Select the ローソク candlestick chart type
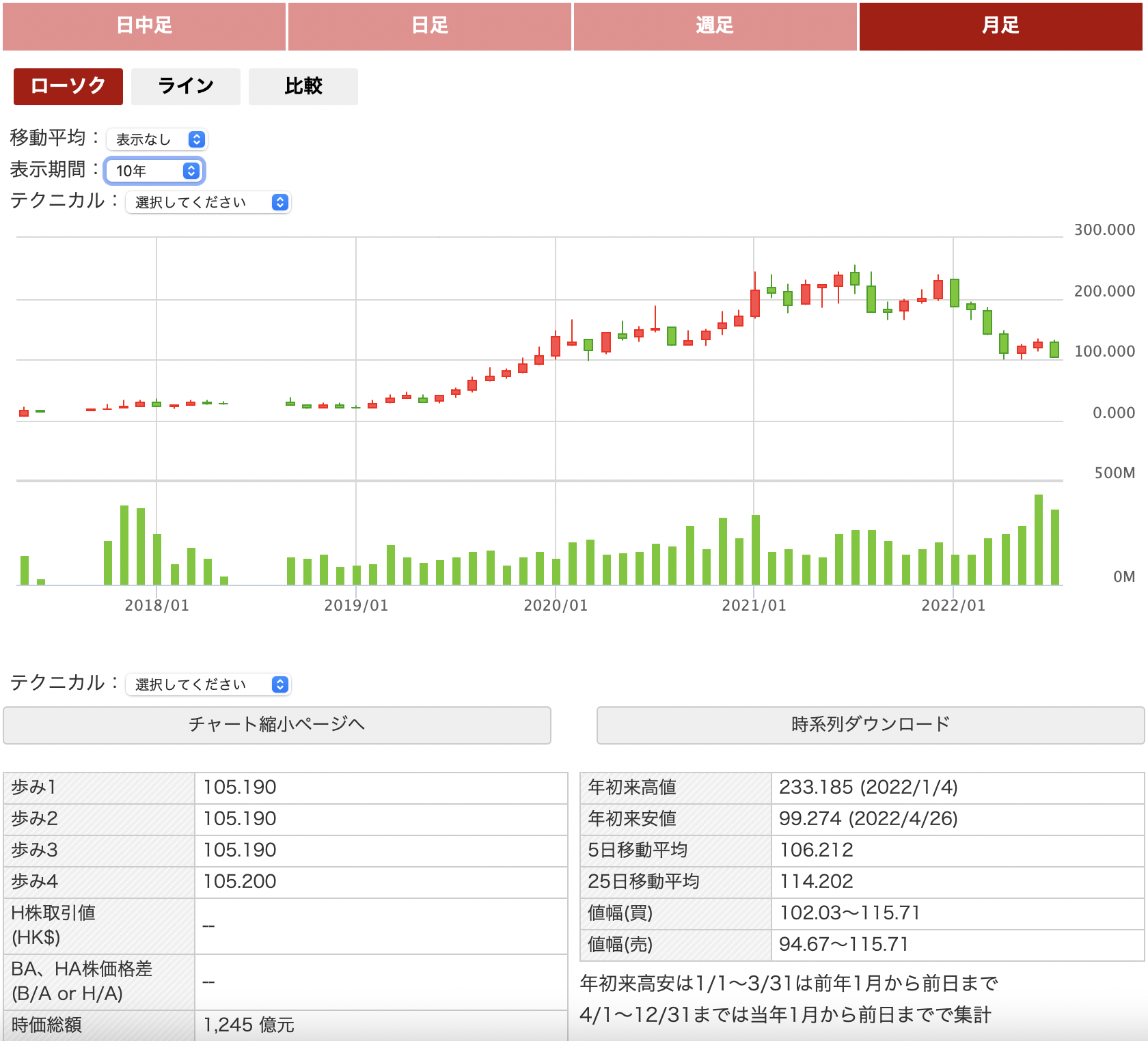The height and width of the screenshot is (1041, 1148). pyautogui.click(x=68, y=86)
